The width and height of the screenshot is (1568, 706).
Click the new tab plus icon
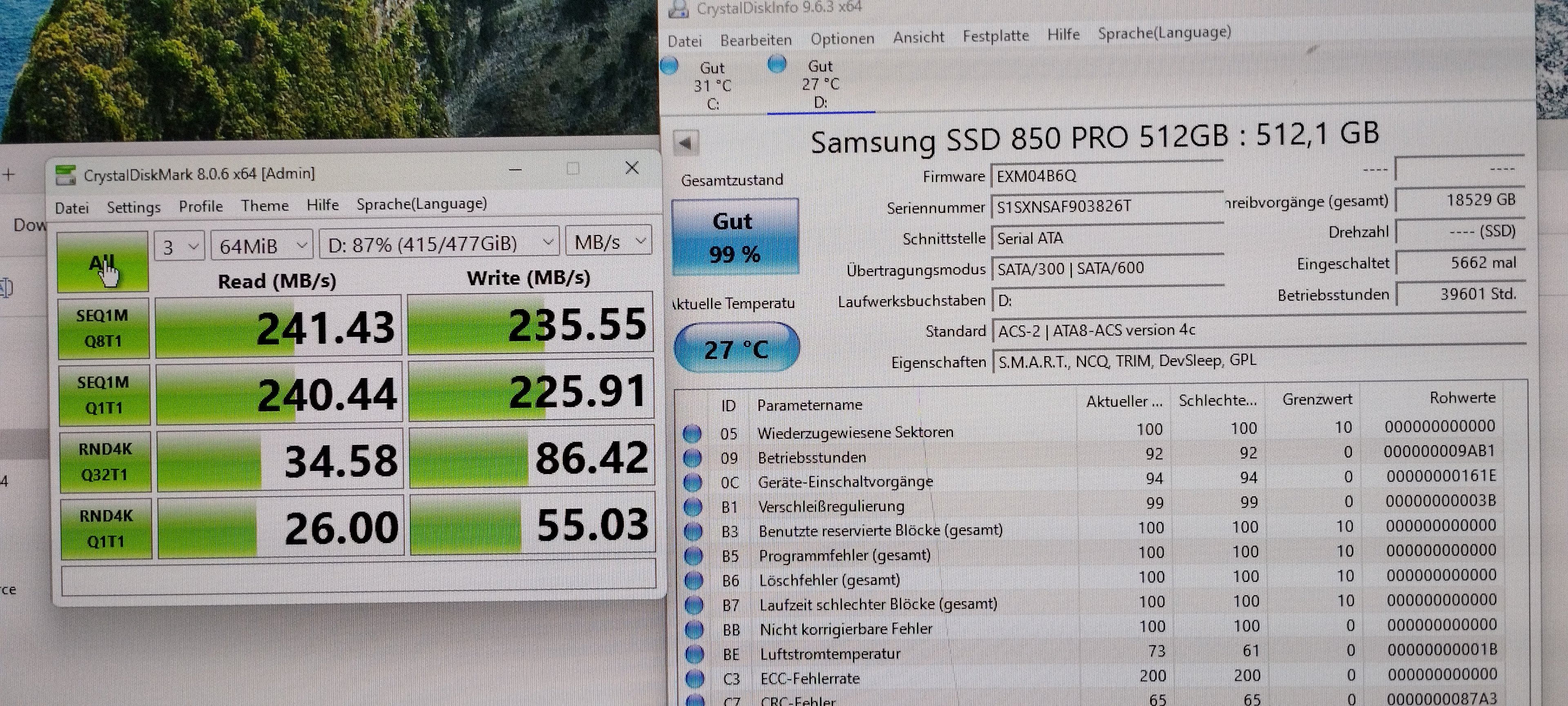[x=9, y=175]
